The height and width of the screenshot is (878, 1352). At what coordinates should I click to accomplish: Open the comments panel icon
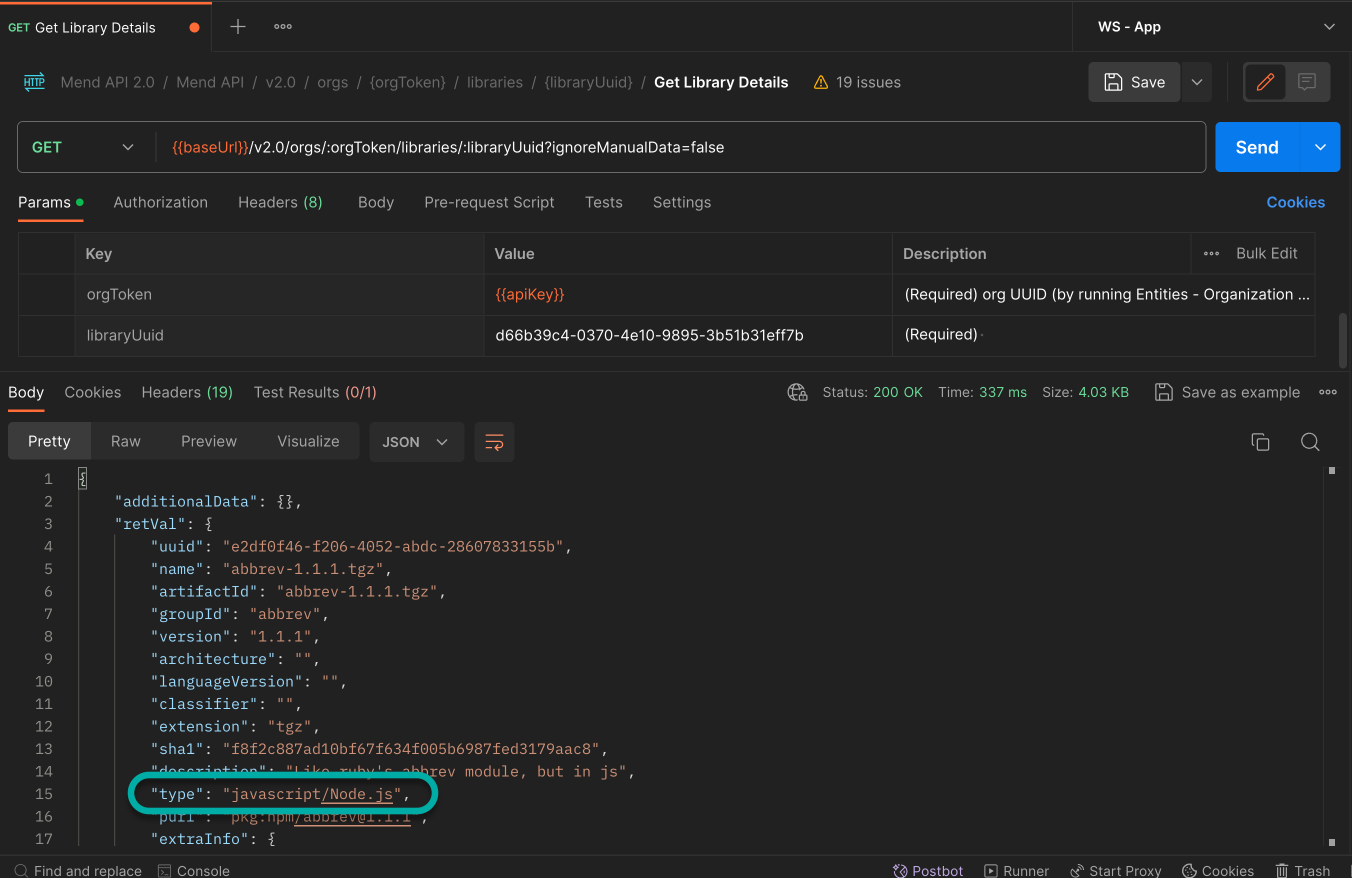tap(1307, 82)
